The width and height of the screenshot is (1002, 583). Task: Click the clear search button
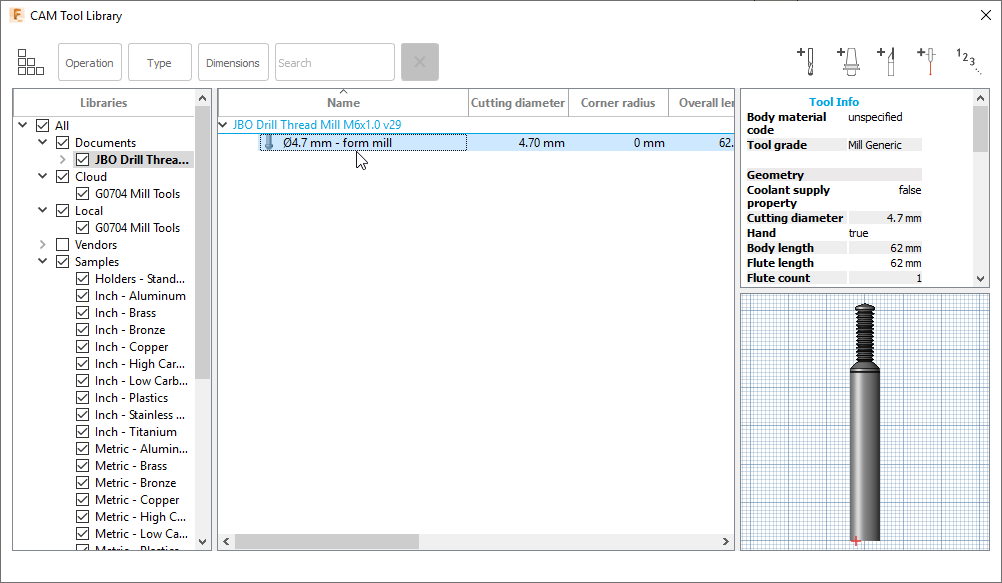click(419, 61)
